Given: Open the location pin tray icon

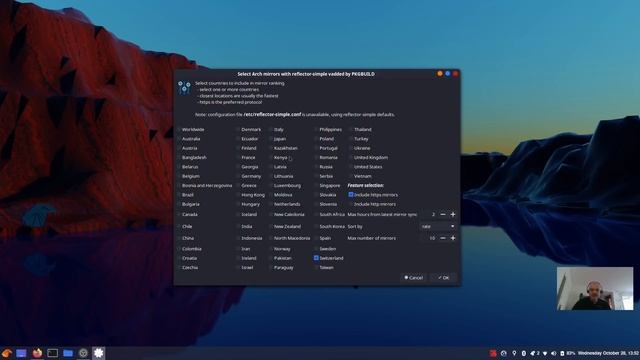Looking at the screenshot, I should [514, 353].
